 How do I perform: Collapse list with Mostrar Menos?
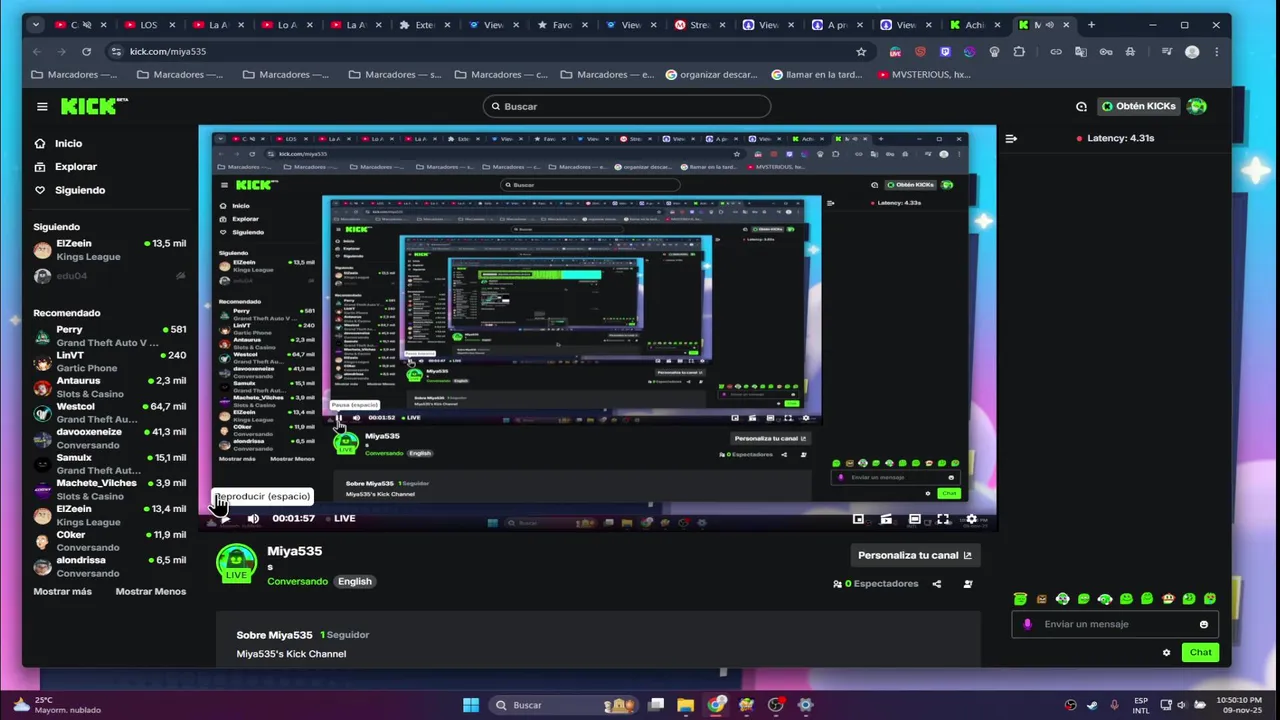click(x=150, y=592)
